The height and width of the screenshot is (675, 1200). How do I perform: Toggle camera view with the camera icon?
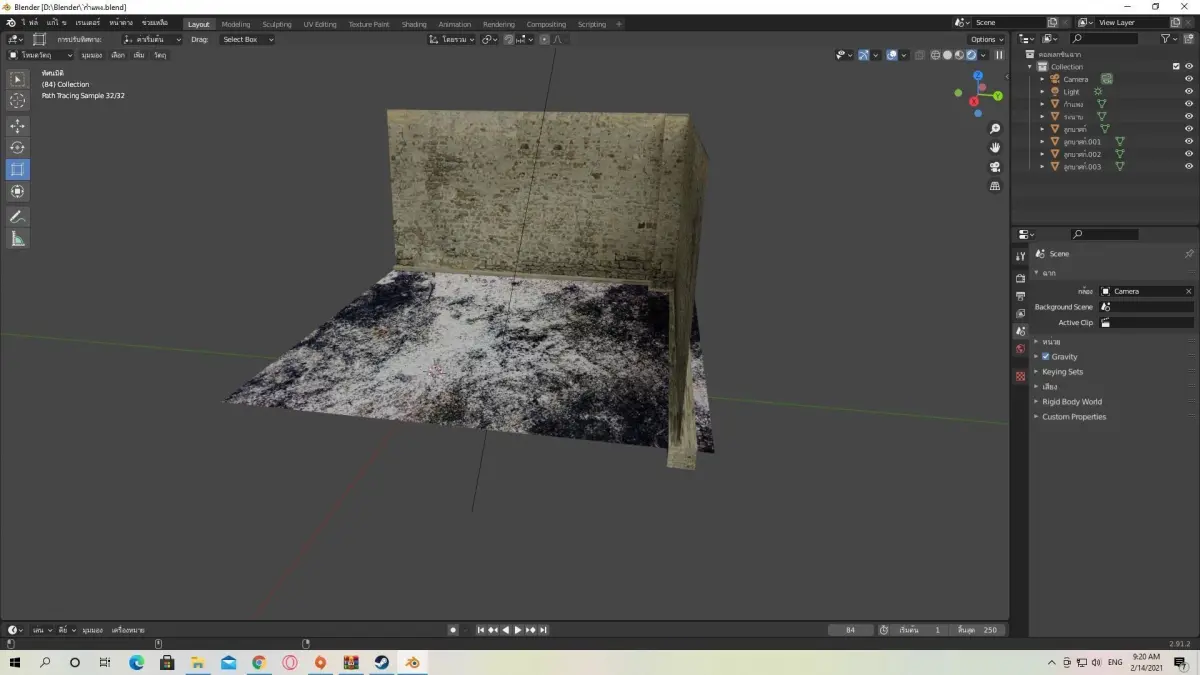[995, 167]
